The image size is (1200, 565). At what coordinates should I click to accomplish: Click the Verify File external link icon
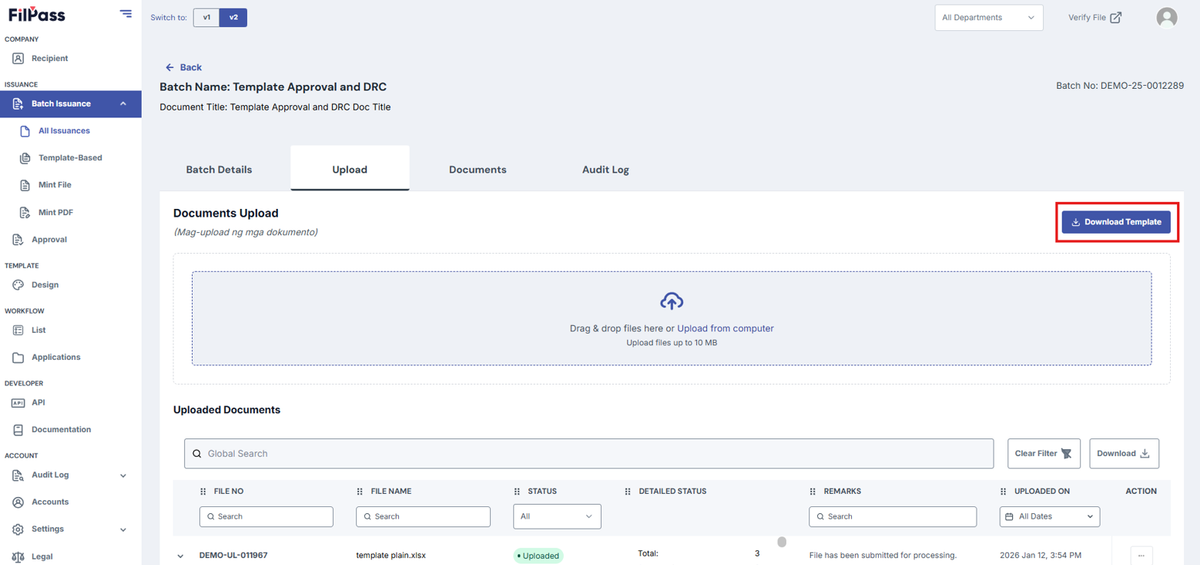1116,17
